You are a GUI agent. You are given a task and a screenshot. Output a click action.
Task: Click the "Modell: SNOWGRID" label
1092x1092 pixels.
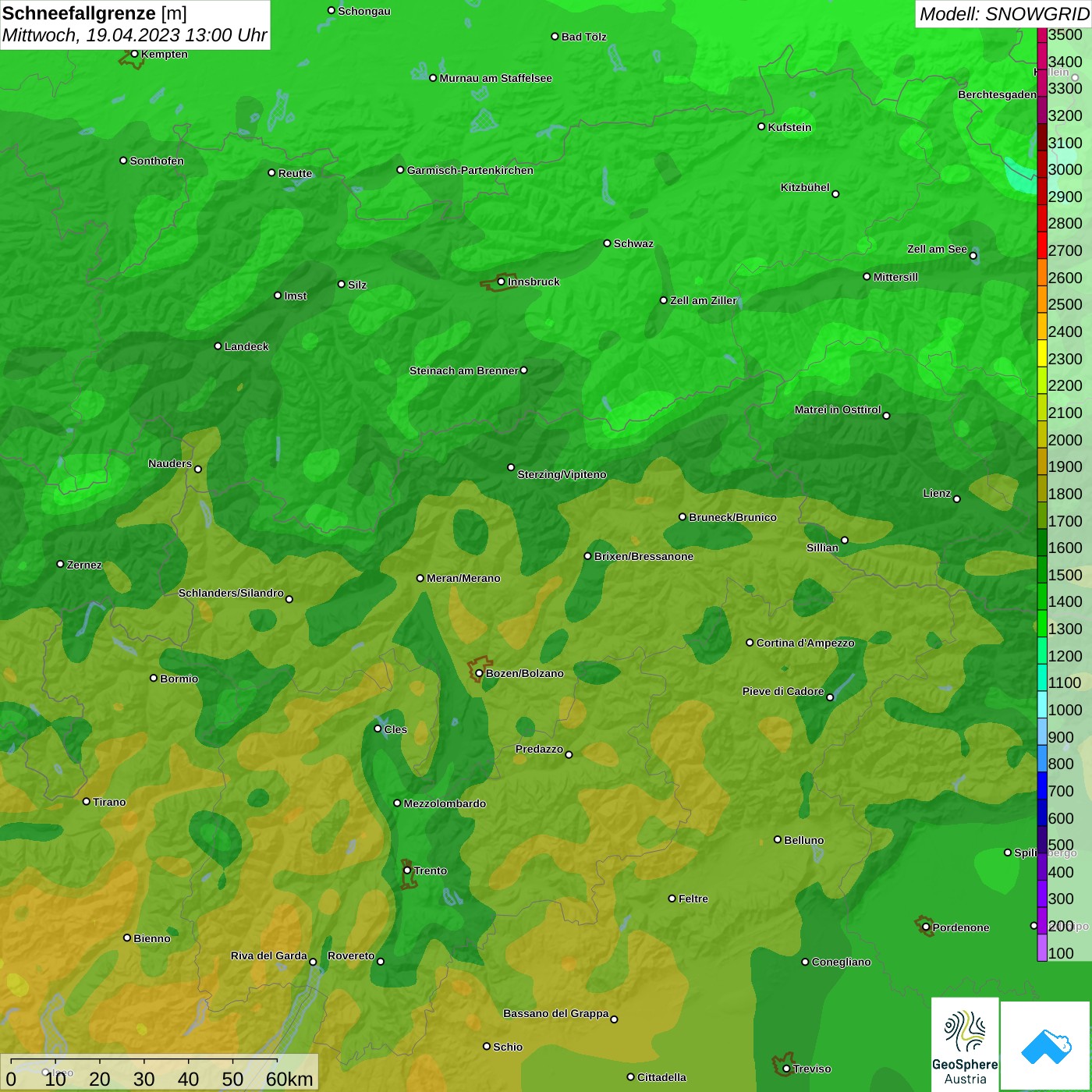1004,13
